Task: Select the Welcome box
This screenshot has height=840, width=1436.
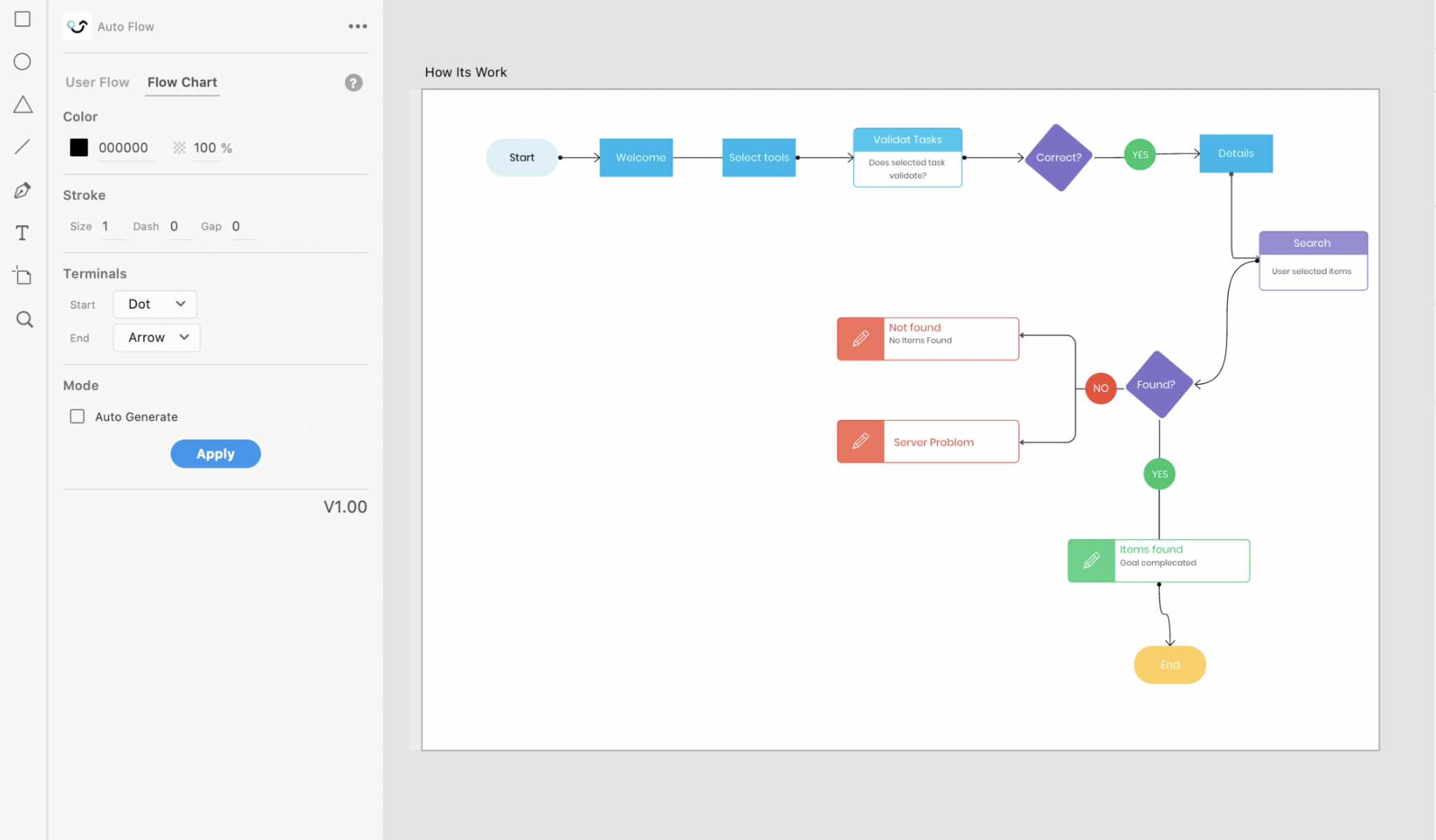Action: (636, 157)
